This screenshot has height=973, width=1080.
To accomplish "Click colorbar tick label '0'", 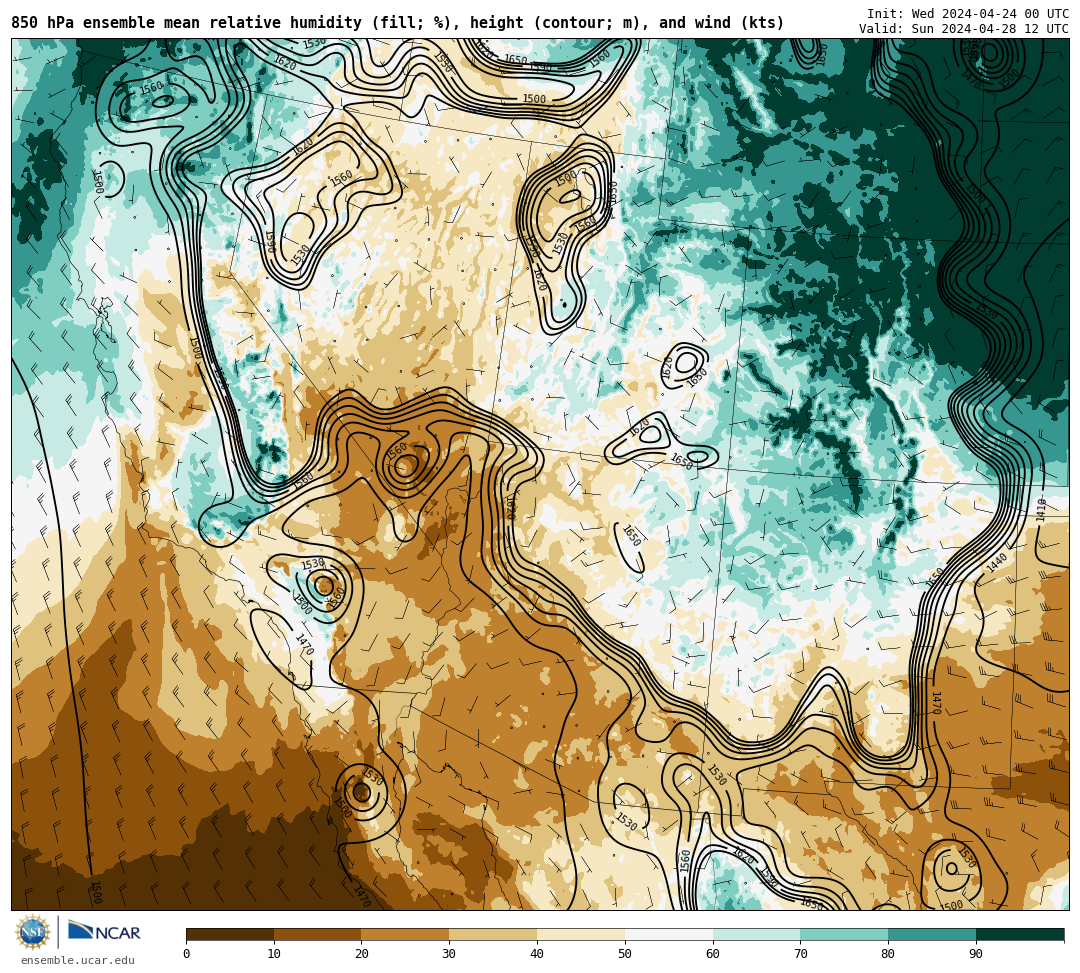I will (187, 954).
